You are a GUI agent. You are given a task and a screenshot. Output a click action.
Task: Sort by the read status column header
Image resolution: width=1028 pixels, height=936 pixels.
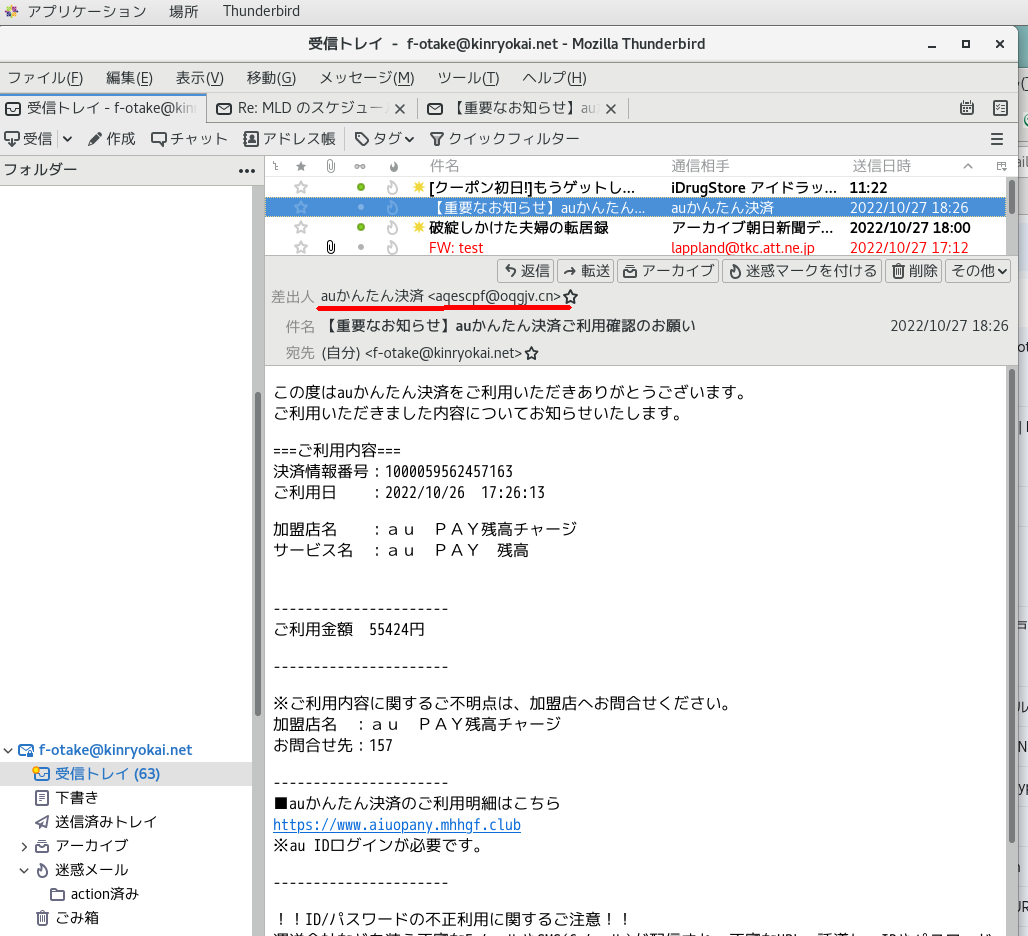[360, 166]
